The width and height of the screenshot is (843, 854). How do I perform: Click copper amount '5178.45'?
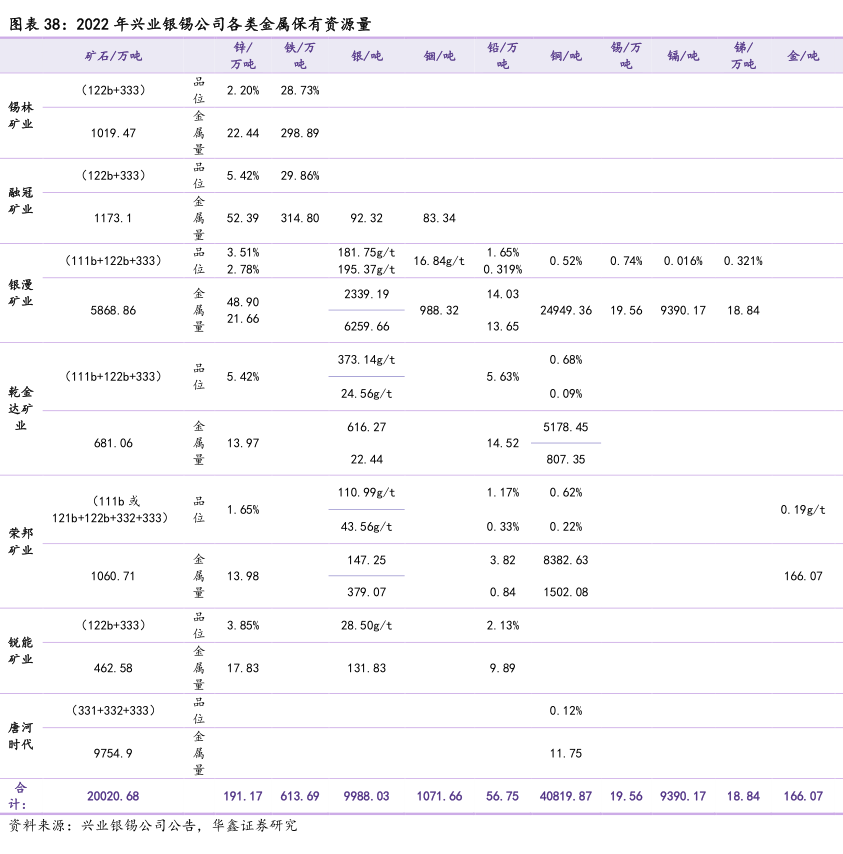566,427
